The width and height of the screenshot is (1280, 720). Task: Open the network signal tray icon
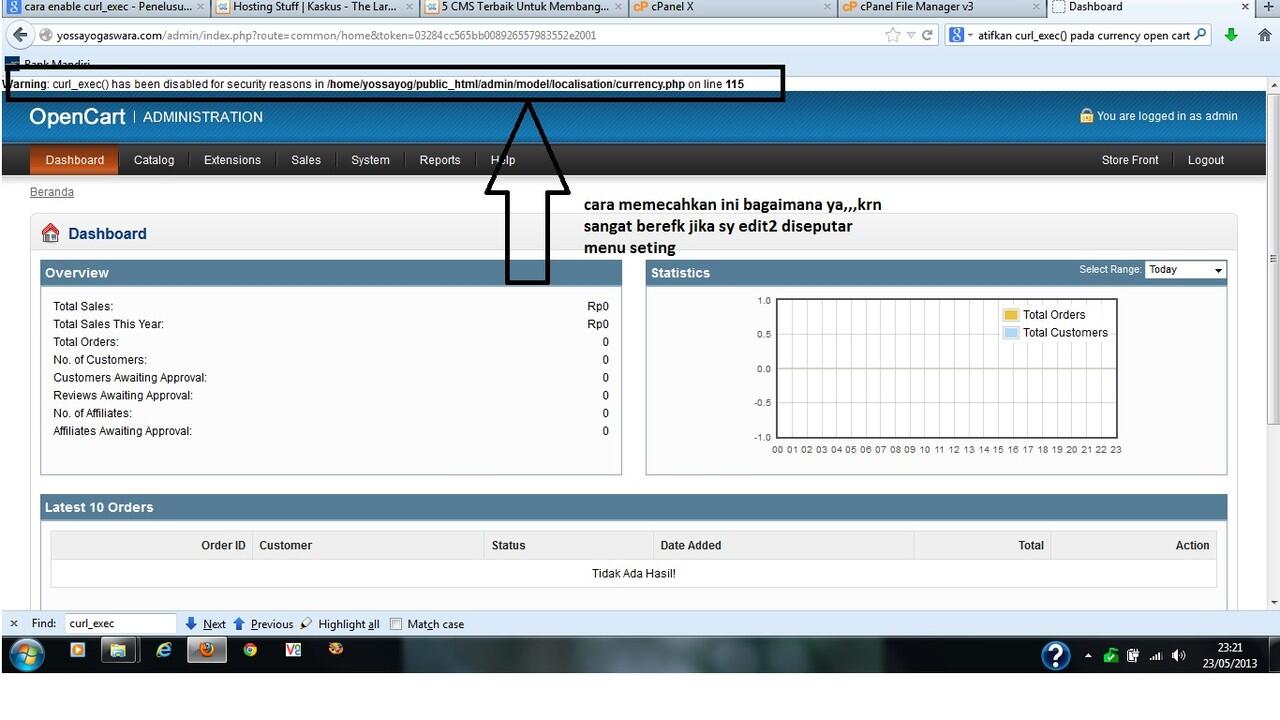click(1156, 656)
